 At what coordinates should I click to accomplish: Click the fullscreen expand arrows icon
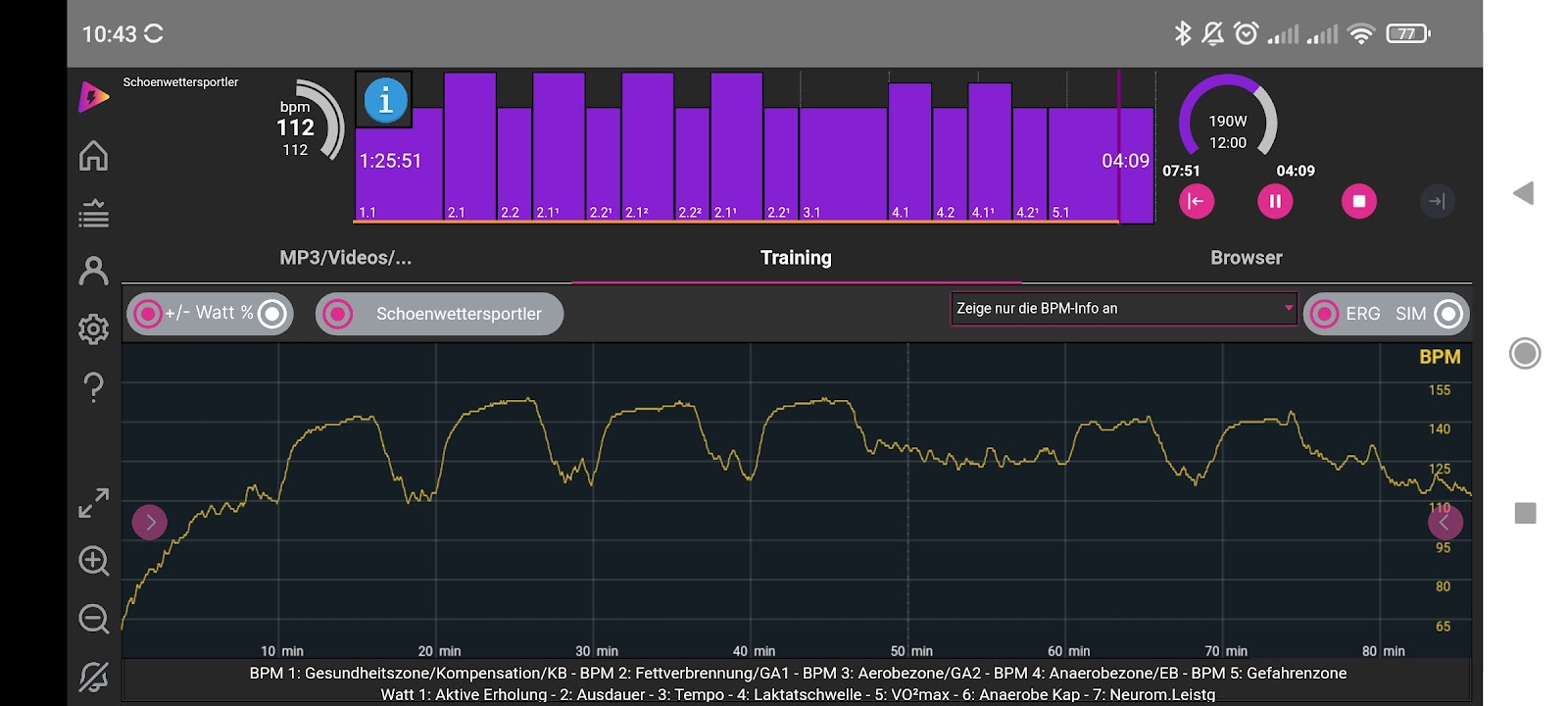tap(93, 503)
